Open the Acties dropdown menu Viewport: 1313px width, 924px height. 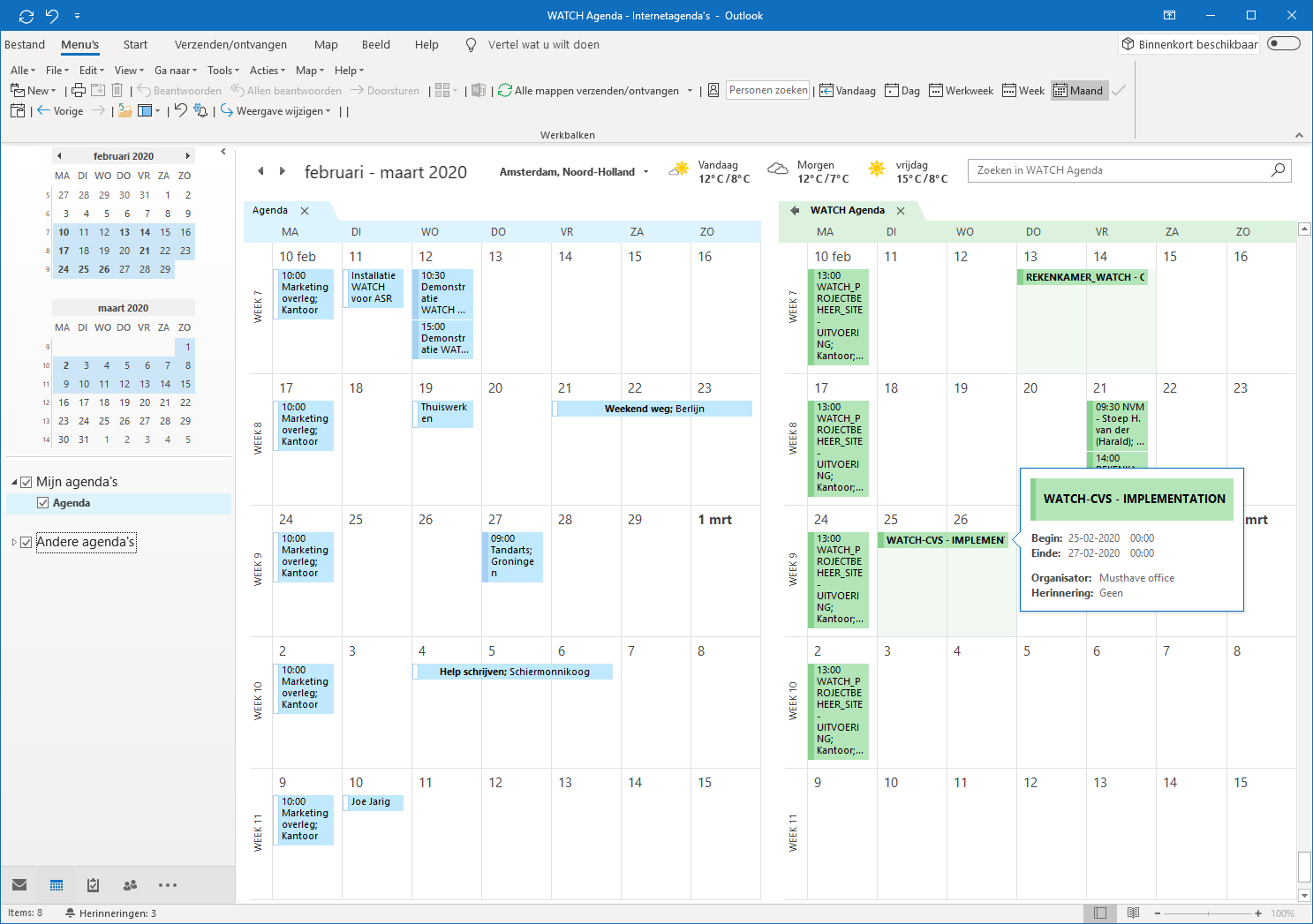coord(268,71)
